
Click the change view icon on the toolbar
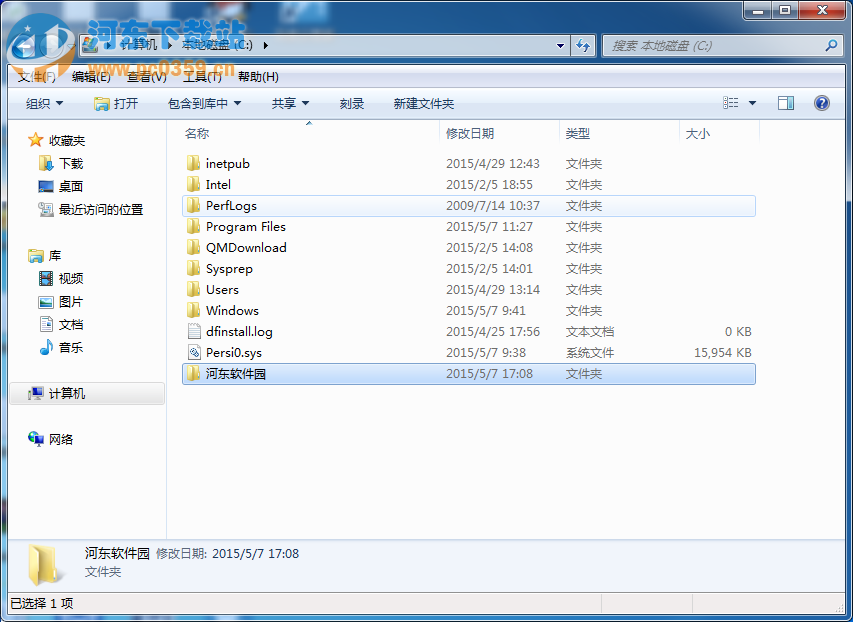[x=729, y=102]
